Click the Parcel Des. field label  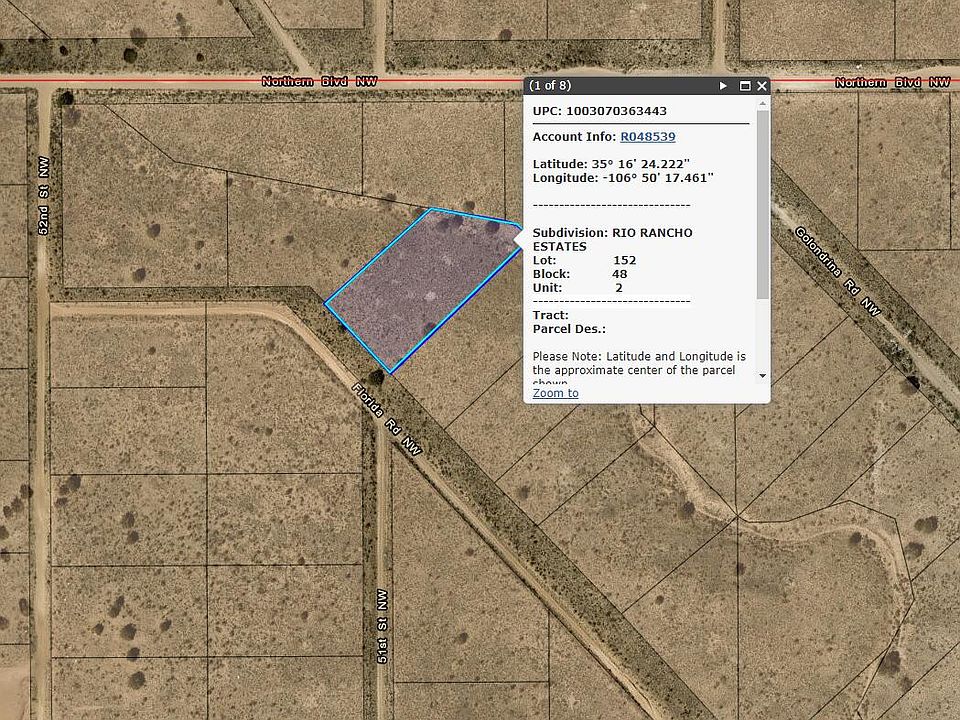coord(569,329)
